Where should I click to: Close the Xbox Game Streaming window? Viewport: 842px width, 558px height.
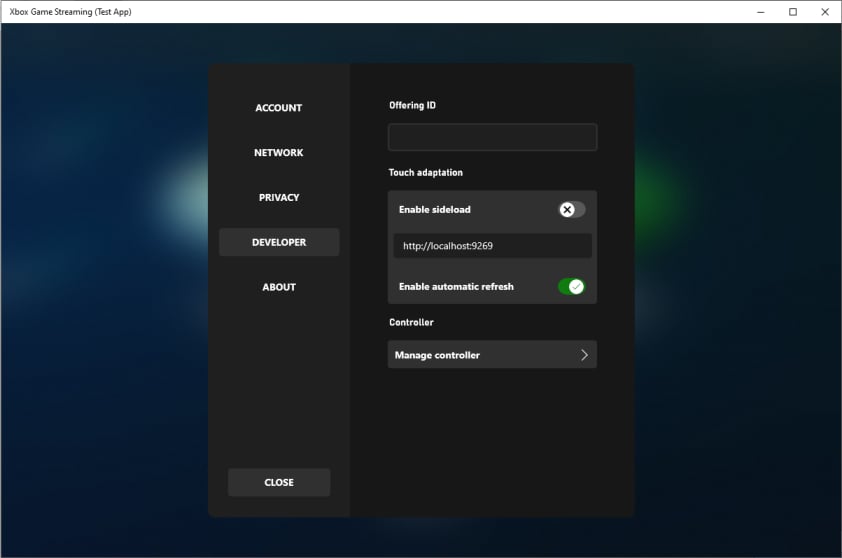click(x=825, y=12)
